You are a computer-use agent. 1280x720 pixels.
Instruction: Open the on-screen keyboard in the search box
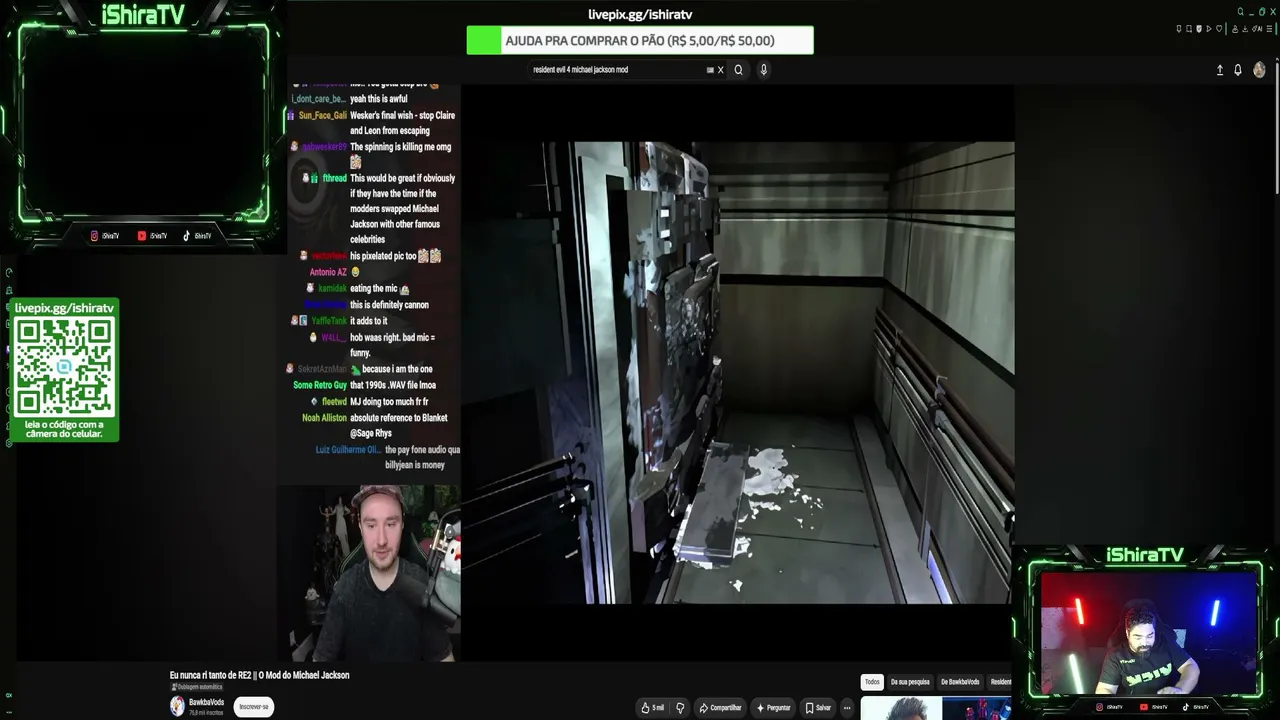[710, 70]
